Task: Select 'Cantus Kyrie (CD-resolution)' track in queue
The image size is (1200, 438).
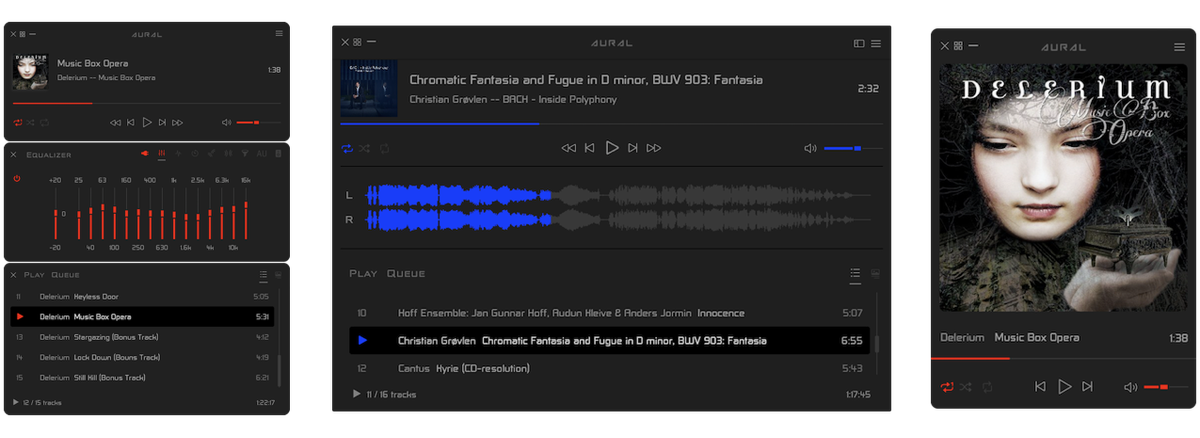Action: point(609,368)
